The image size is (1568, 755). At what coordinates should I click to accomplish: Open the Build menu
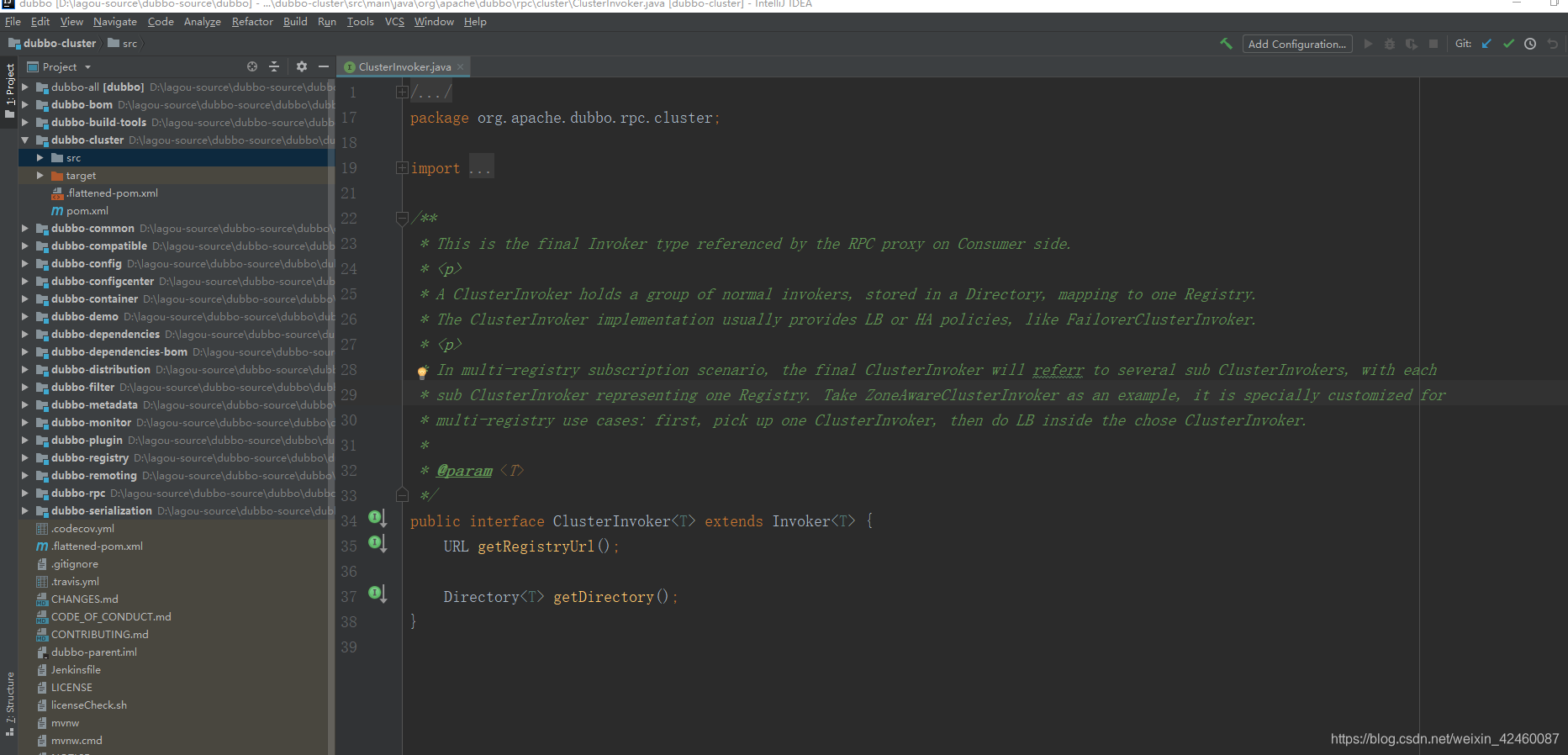point(295,22)
